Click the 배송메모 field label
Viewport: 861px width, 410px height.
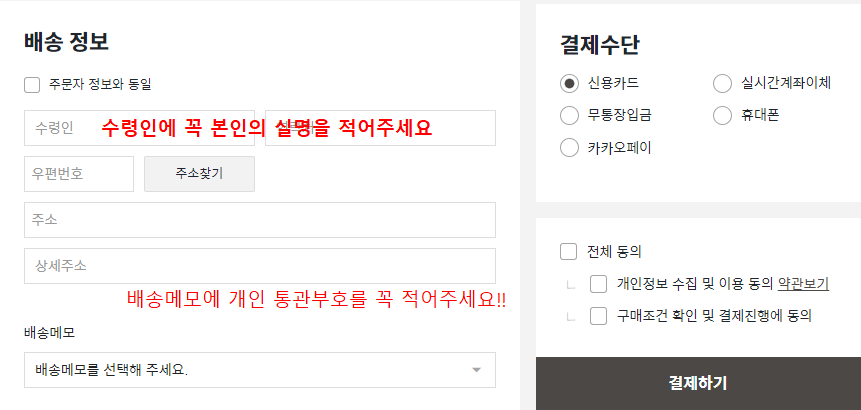coord(49,332)
